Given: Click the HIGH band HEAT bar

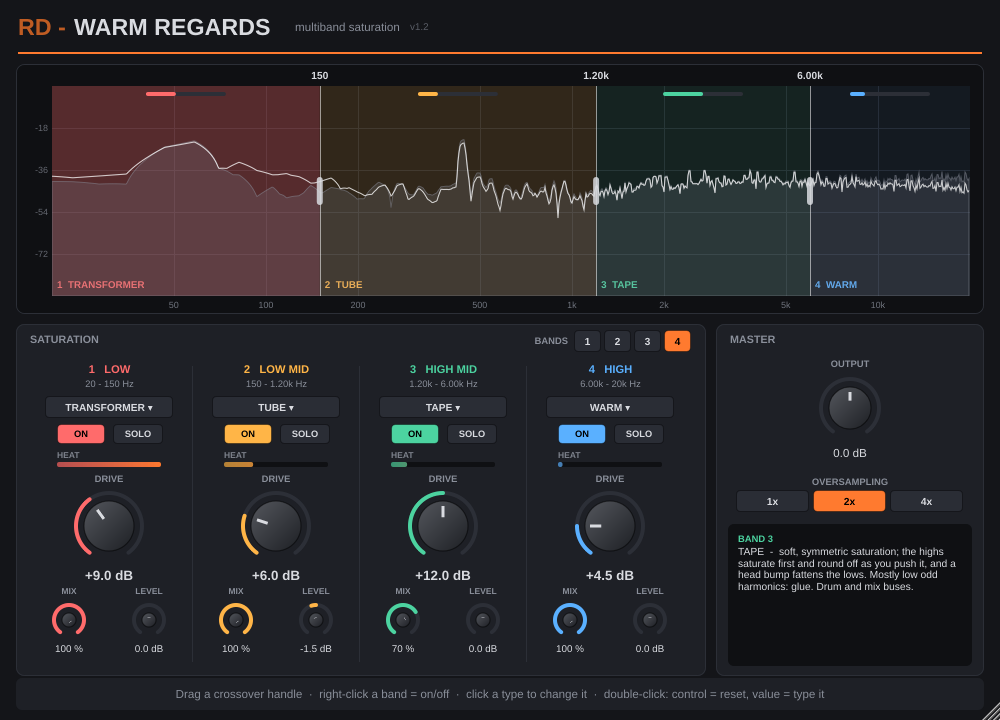Looking at the screenshot, I should click(x=610, y=464).
